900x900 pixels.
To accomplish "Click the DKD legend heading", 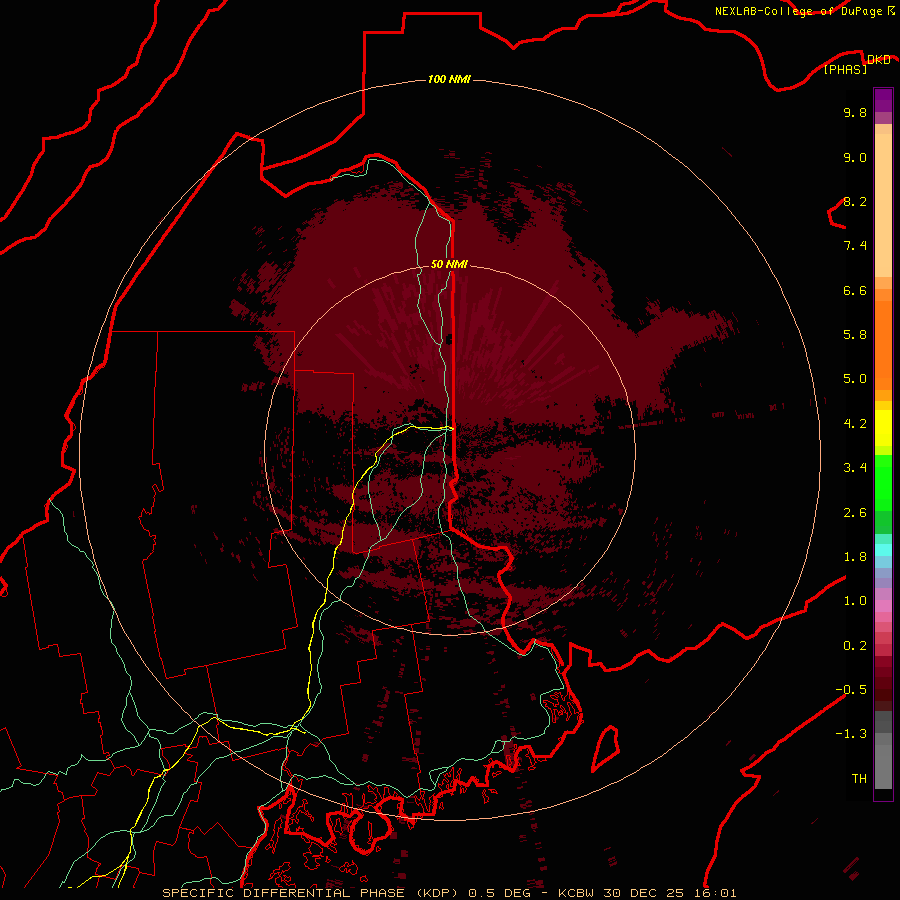I will pos(878,60).
